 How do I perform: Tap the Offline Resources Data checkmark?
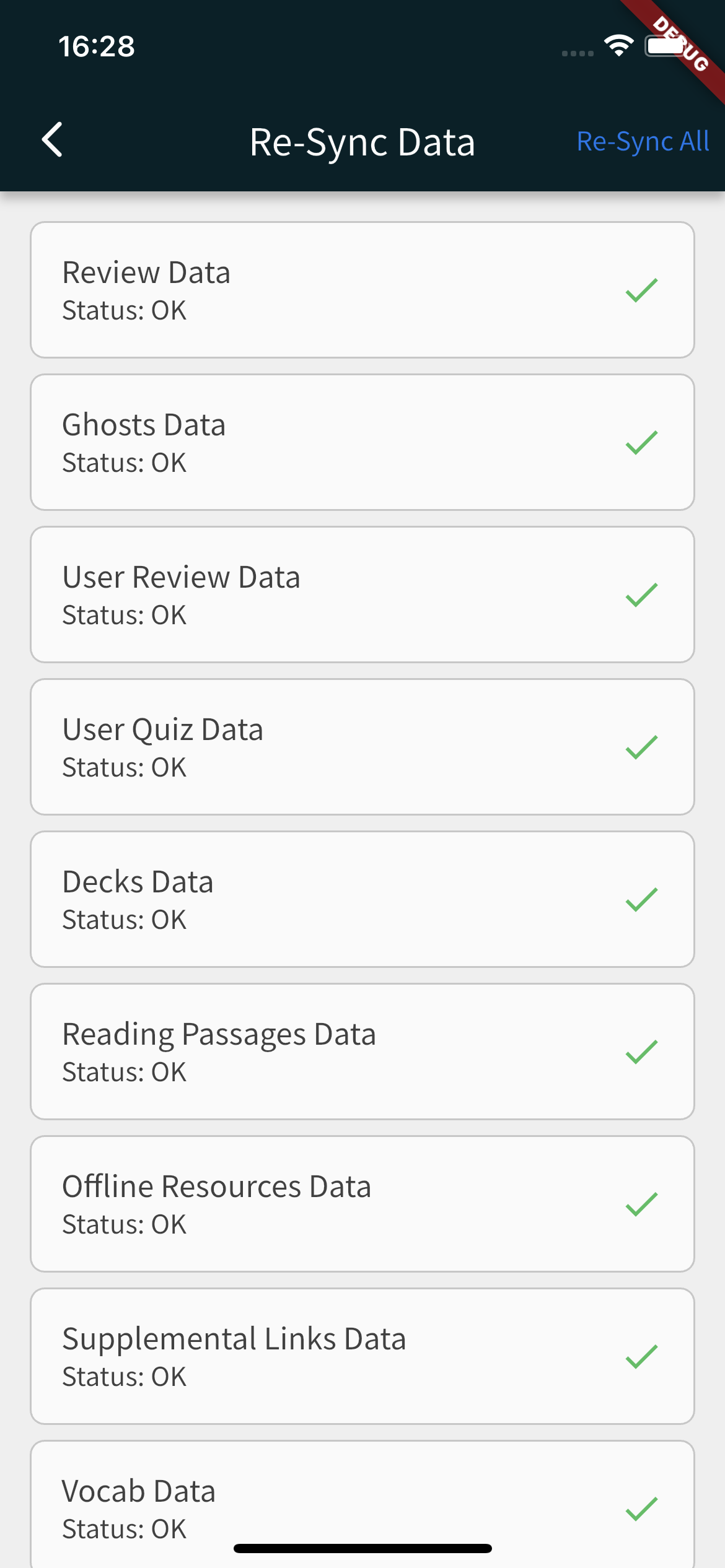641,1204
